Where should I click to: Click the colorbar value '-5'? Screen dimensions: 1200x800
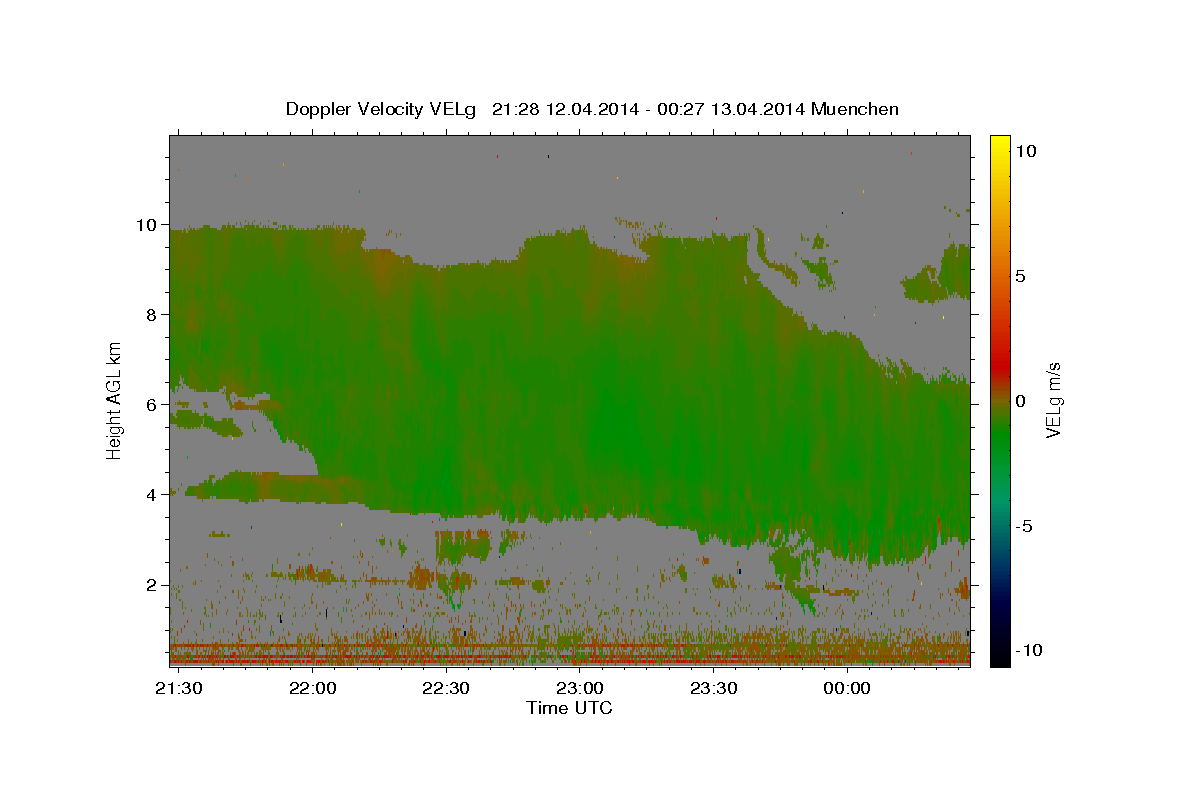[1024, 526]
